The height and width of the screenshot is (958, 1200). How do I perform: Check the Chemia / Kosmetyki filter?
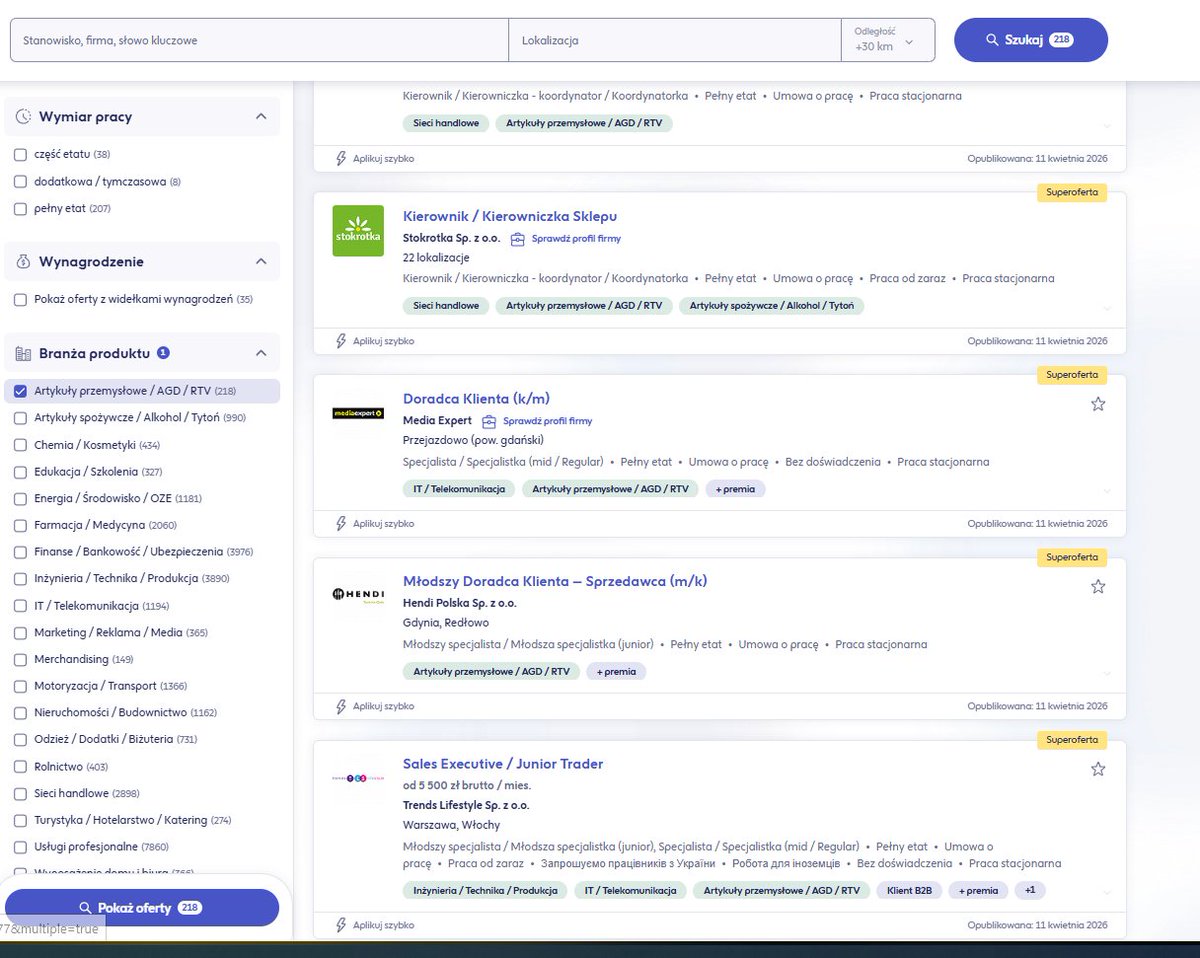(20, 444)
